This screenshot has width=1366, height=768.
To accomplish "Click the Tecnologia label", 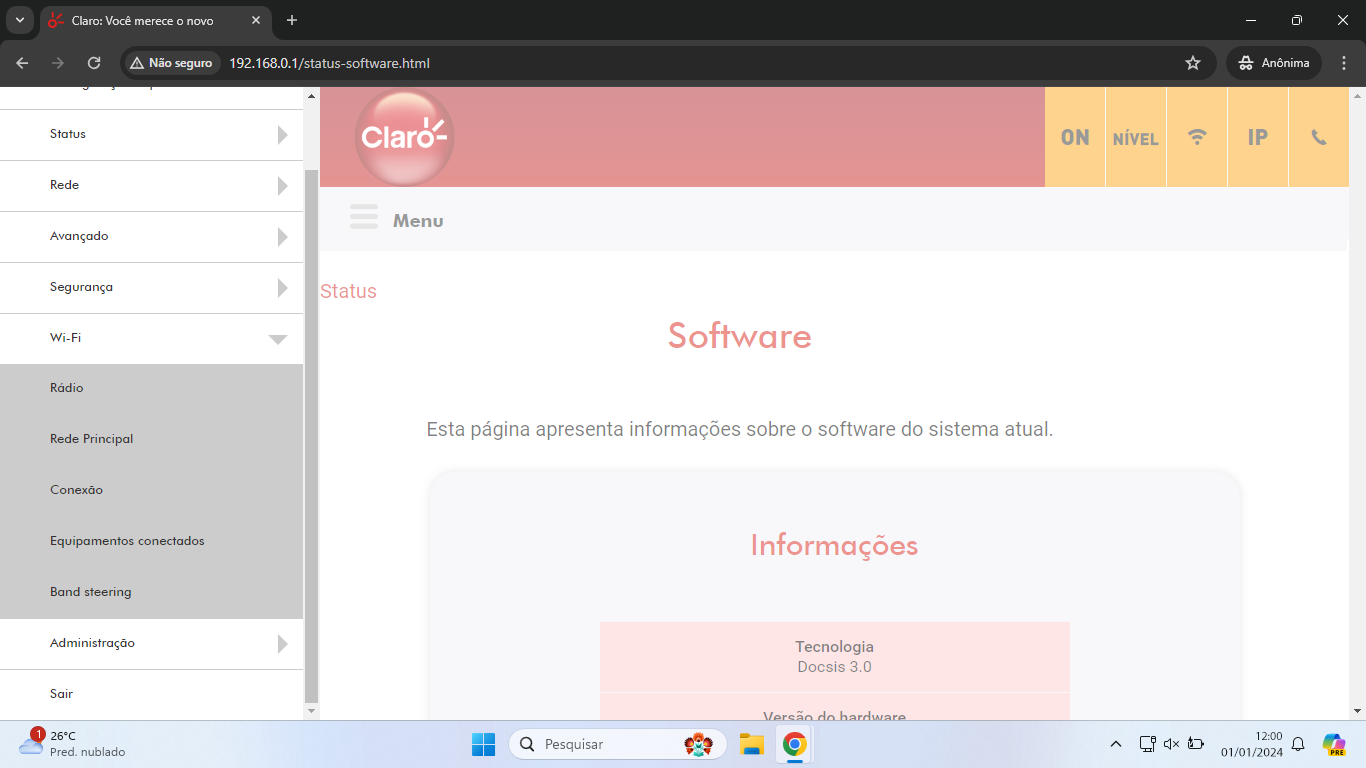I will tap(834, 647).
